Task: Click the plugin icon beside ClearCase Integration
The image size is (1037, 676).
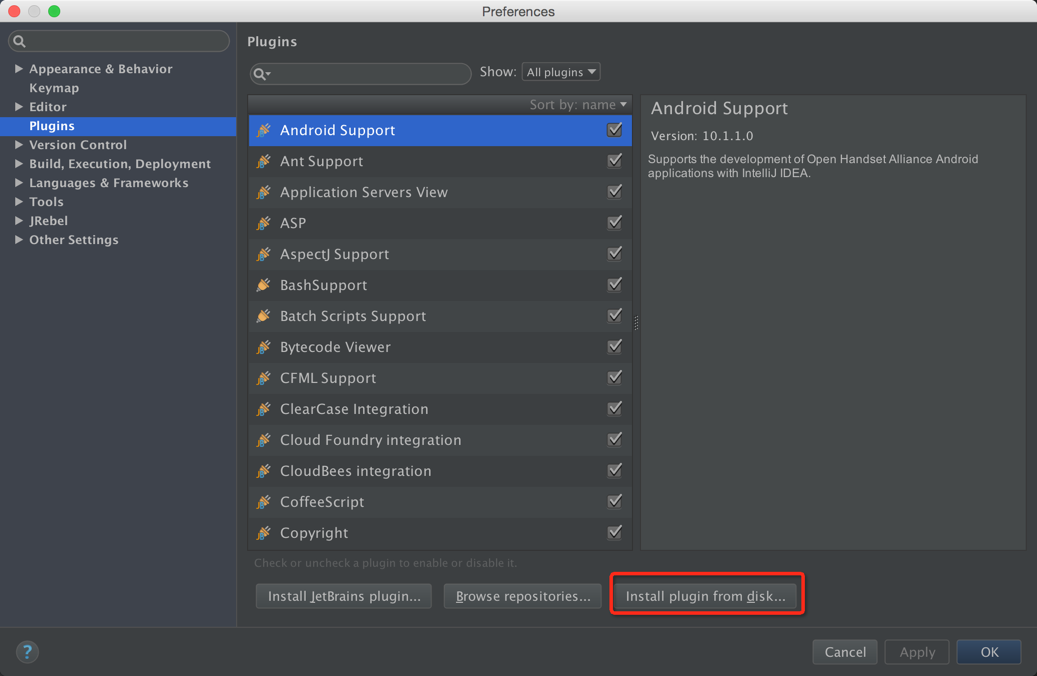Action: (264, 409)
